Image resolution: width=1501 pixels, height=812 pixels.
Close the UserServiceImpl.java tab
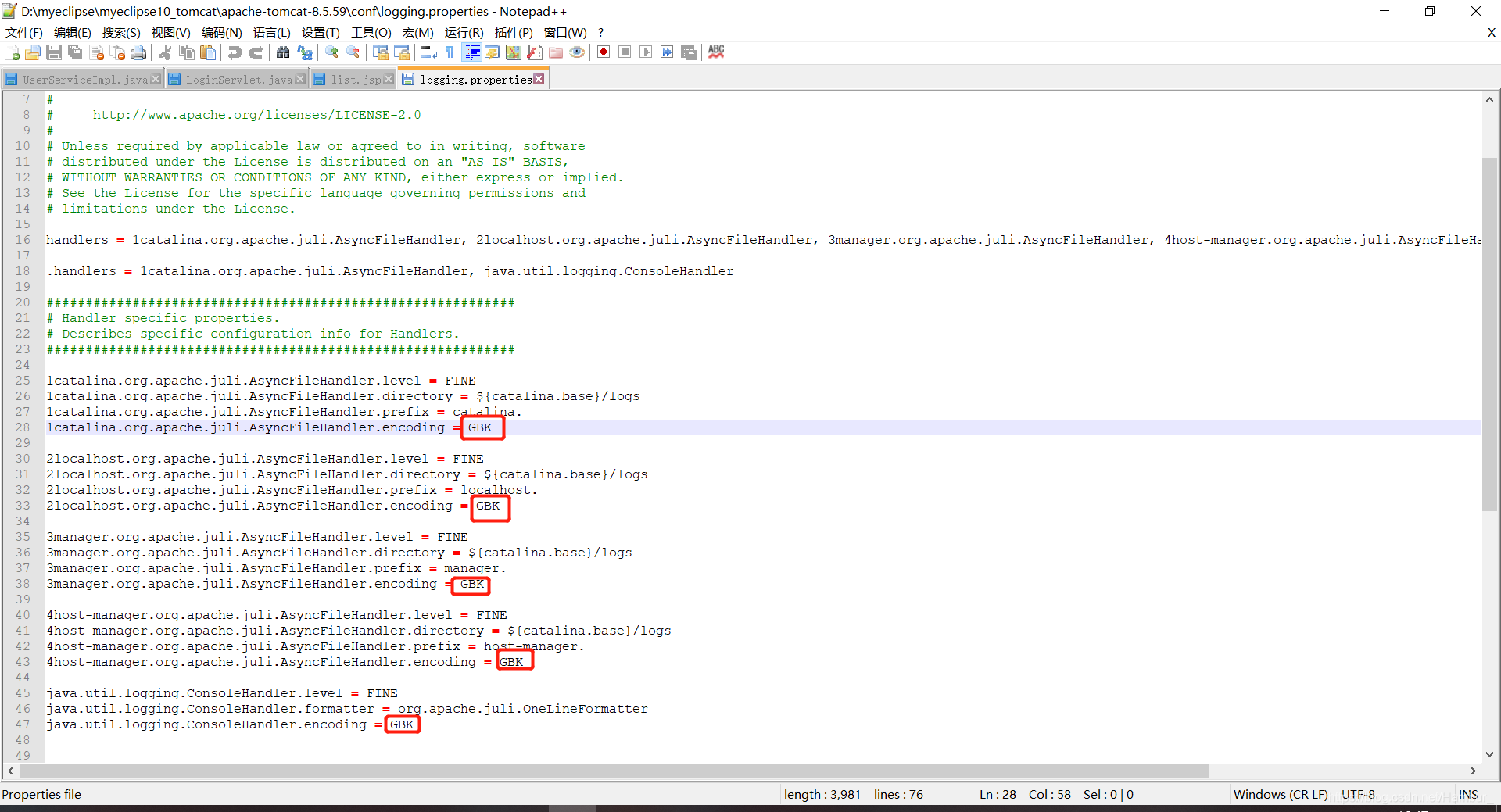156,80
